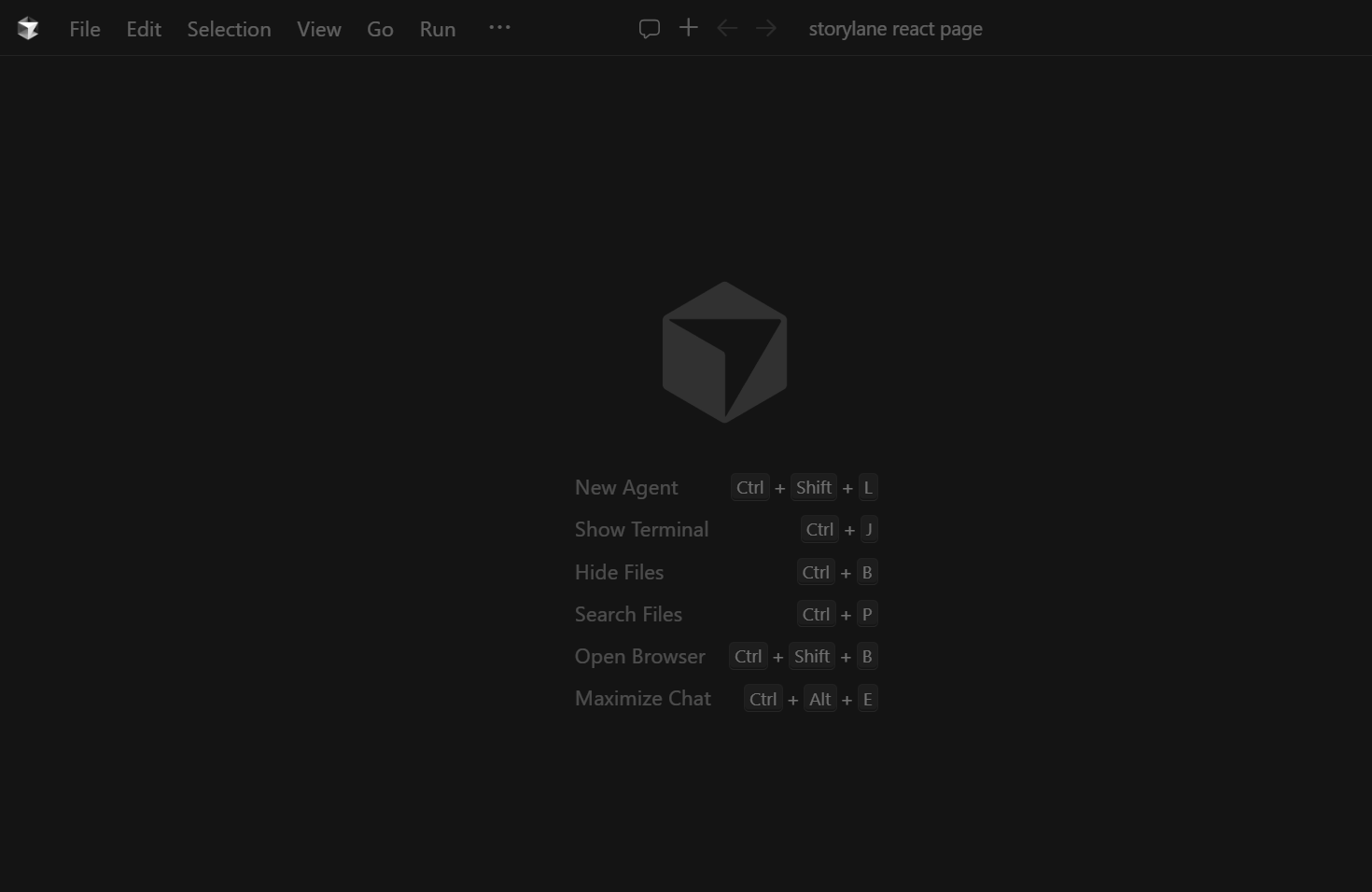The height and width of the screenshot is (892, 1372).
Task: Click the Show Terminal shortcut label
Action: (641, 529)
